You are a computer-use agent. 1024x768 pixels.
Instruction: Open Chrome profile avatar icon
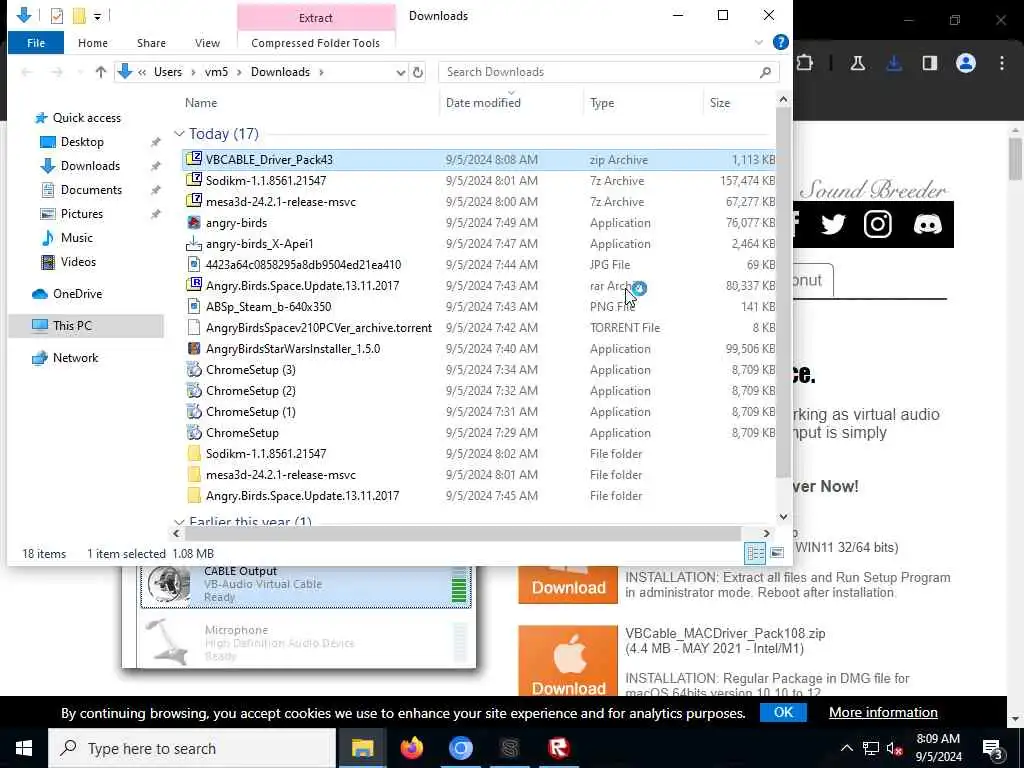pyautogui.click(x=966, y=63)
